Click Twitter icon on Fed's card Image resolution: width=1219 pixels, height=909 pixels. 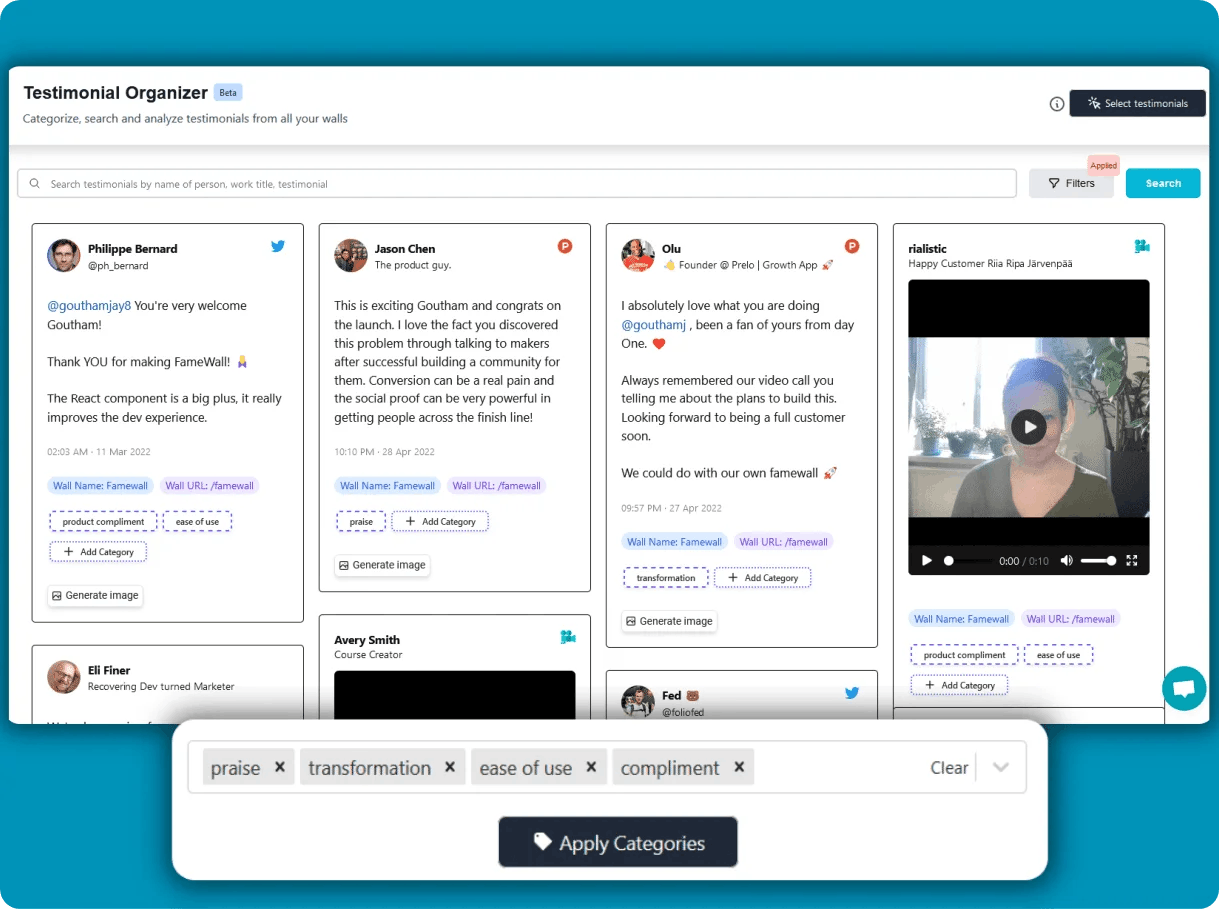click(x=852, y=692)
